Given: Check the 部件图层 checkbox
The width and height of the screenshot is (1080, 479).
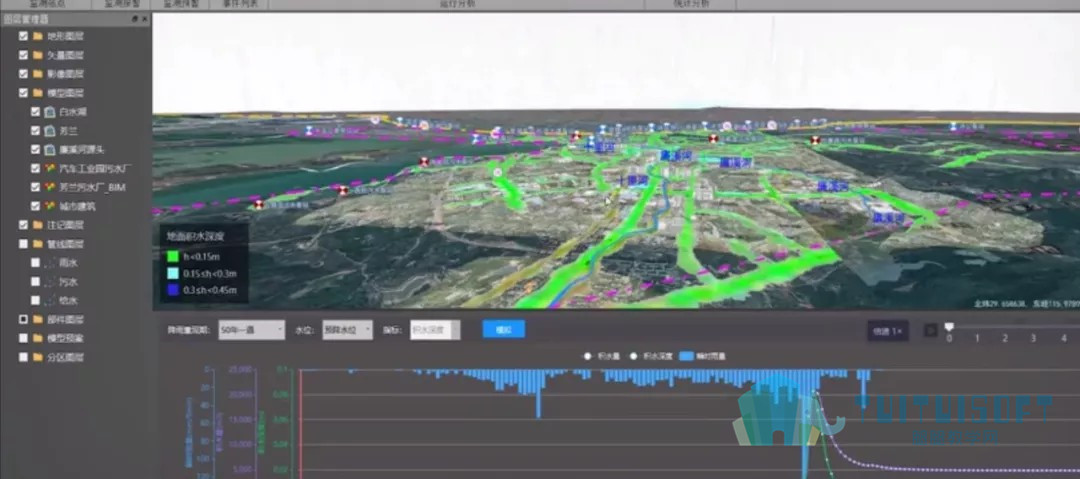Looking at the screenshot, I should pyautogui.click(x=23, y=319).
